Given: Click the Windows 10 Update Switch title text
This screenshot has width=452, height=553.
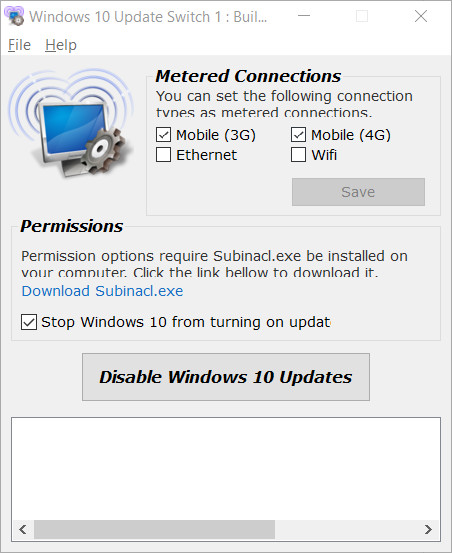Looking at the screenshot, I should (148, 17).
